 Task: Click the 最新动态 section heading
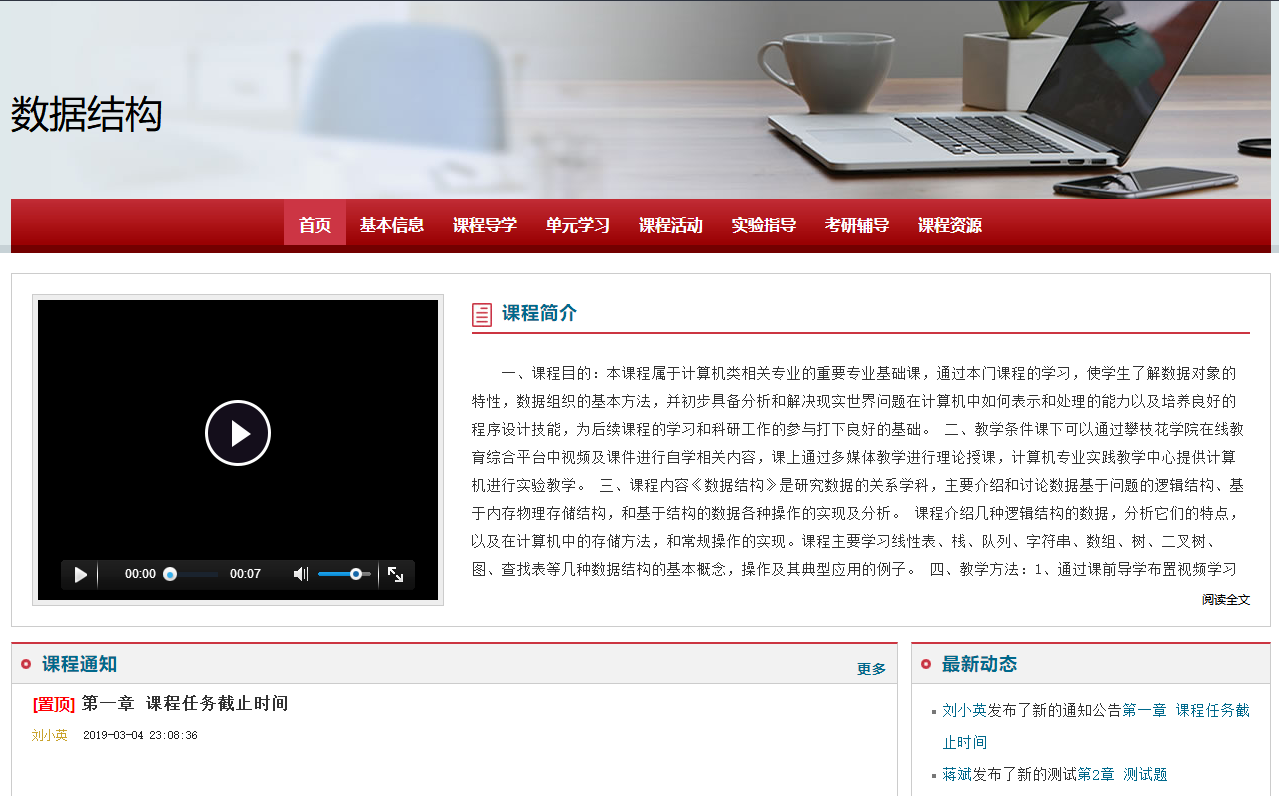click(979, 664)
